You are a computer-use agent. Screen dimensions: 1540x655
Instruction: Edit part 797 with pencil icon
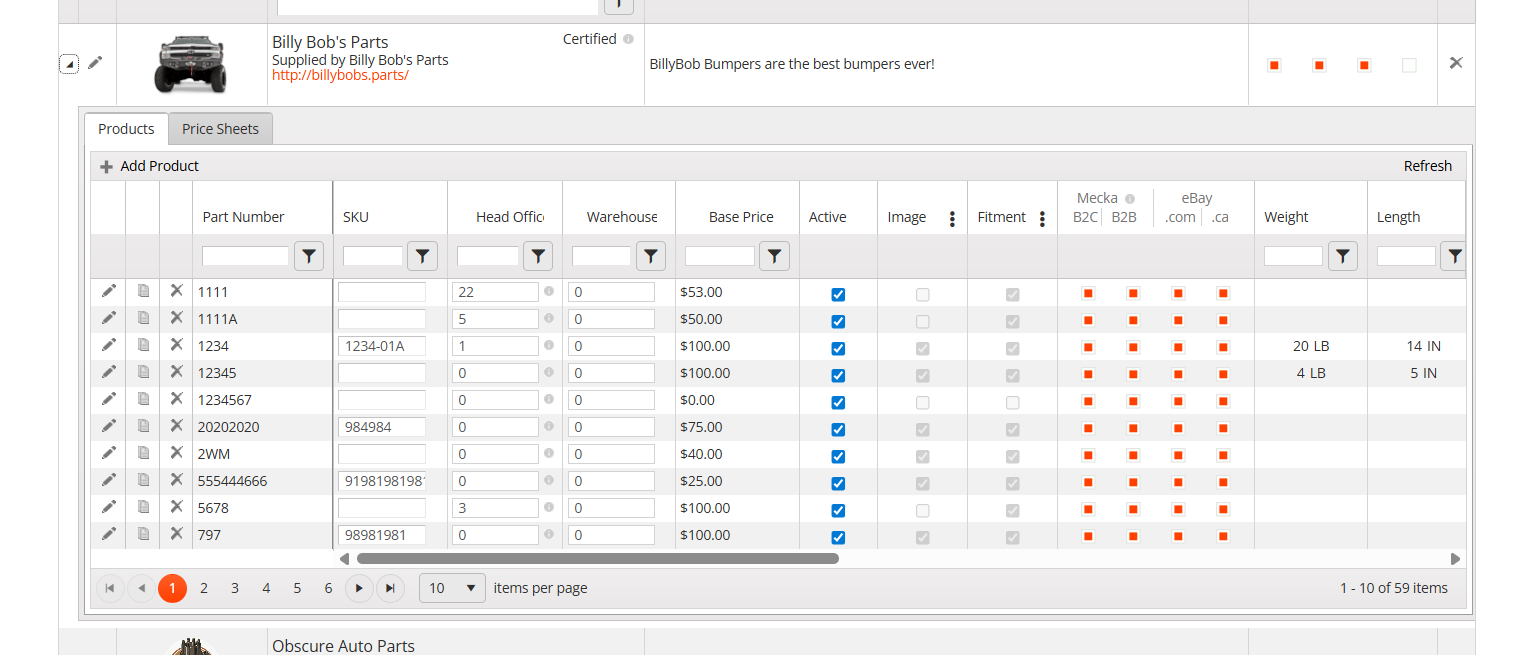click(109, 534)
